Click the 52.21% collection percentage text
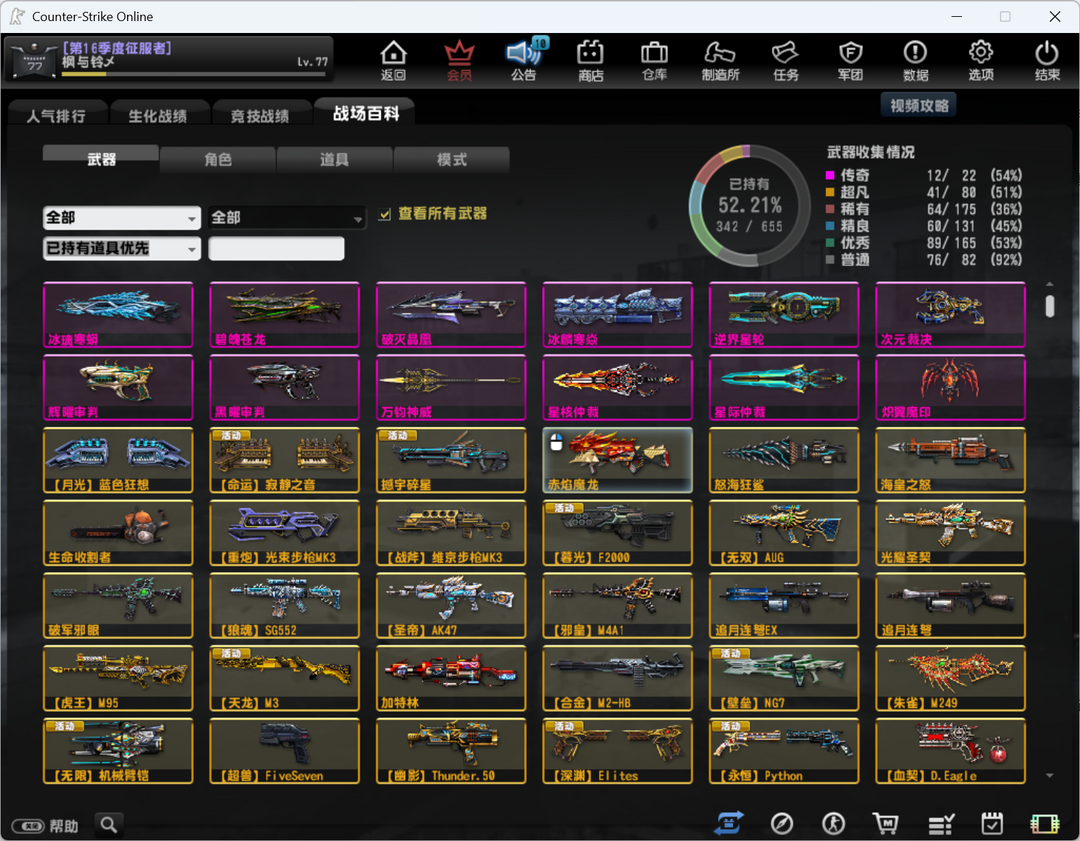 click(749, 205)
